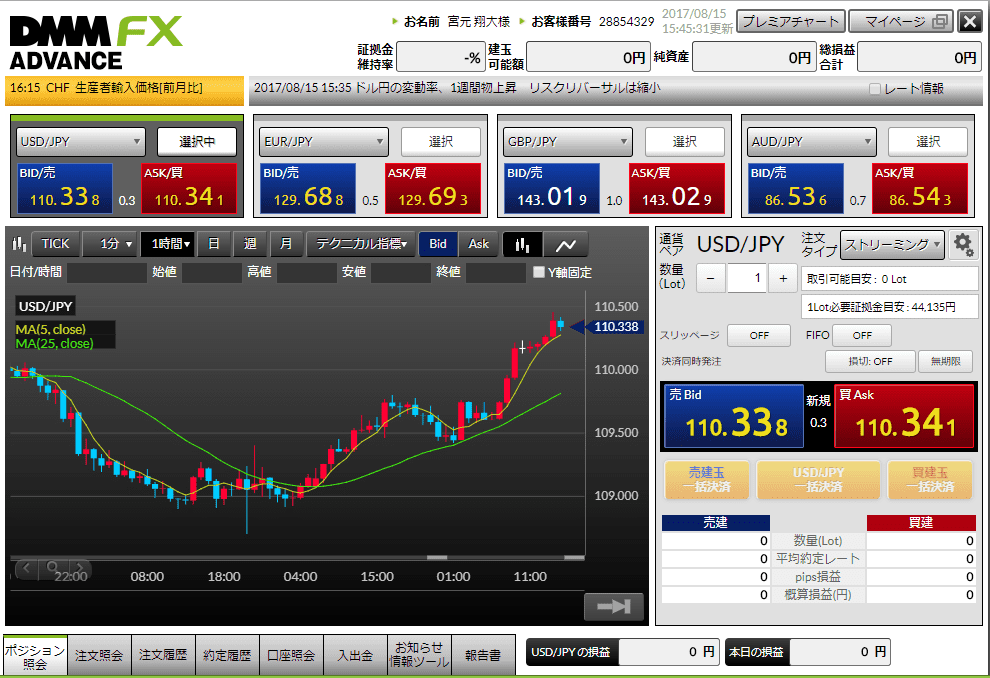Open the deposit and withdrawal tab
The width and height of the screenshot is (990, 678).
355,655
